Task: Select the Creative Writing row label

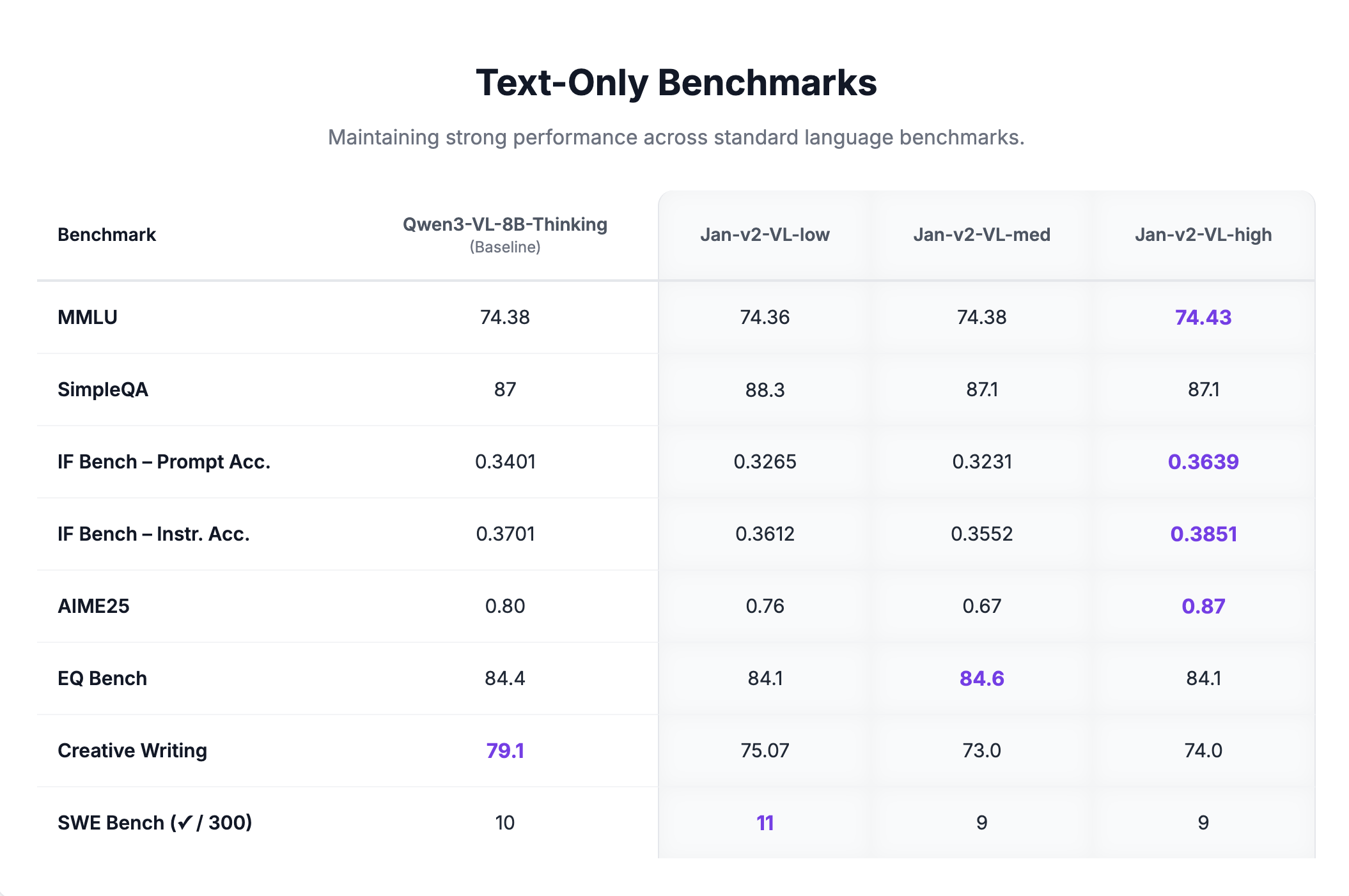Action: [132, 750]
